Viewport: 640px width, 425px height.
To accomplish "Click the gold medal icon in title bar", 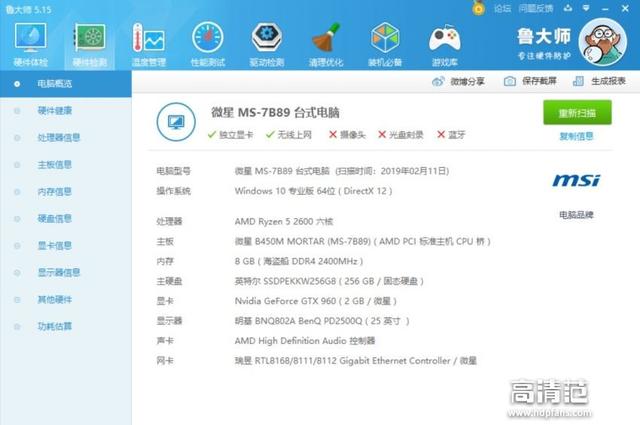I will click(x=478, y=8).
